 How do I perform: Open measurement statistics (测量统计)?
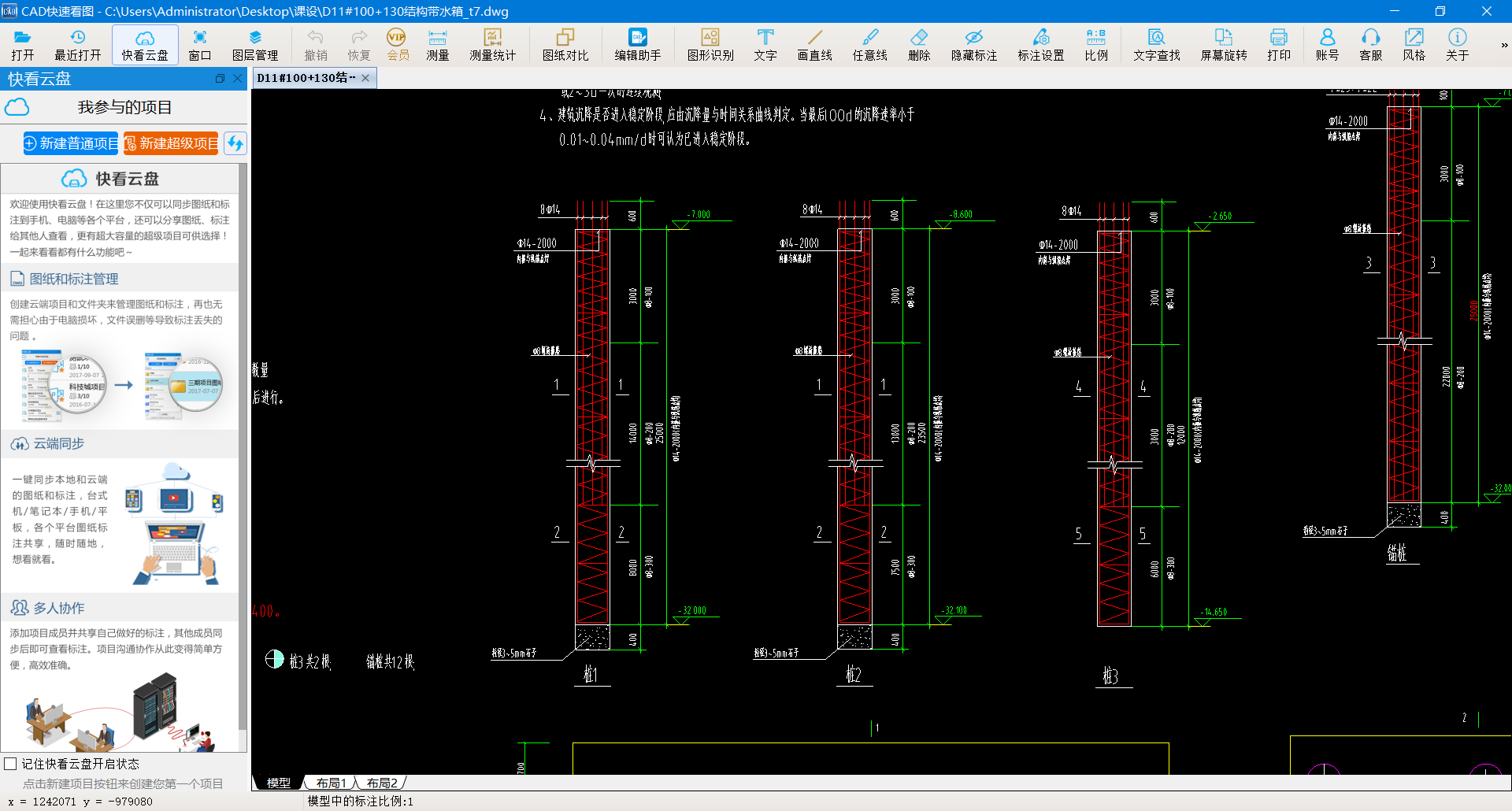(493, 45)
